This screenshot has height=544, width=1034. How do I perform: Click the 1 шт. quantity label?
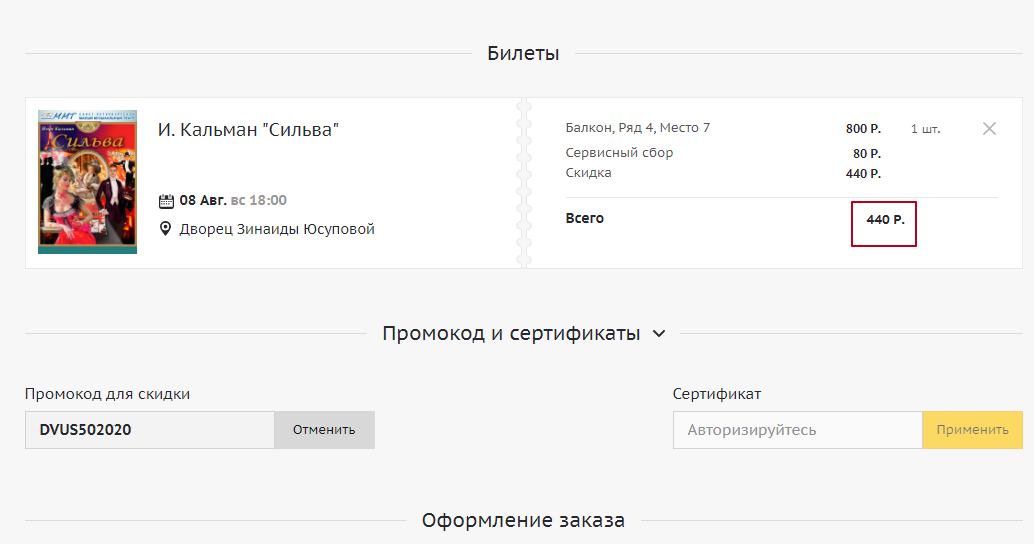click(x=925, y=129)
